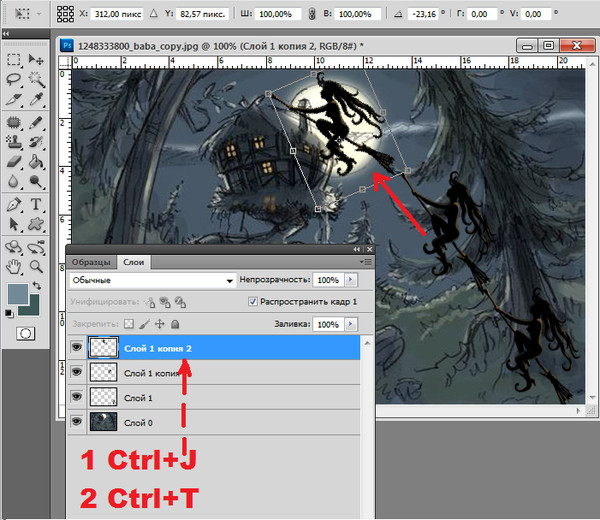Select the Brush tool
This screenshot has height=520, width=600.
click(36, 122)
